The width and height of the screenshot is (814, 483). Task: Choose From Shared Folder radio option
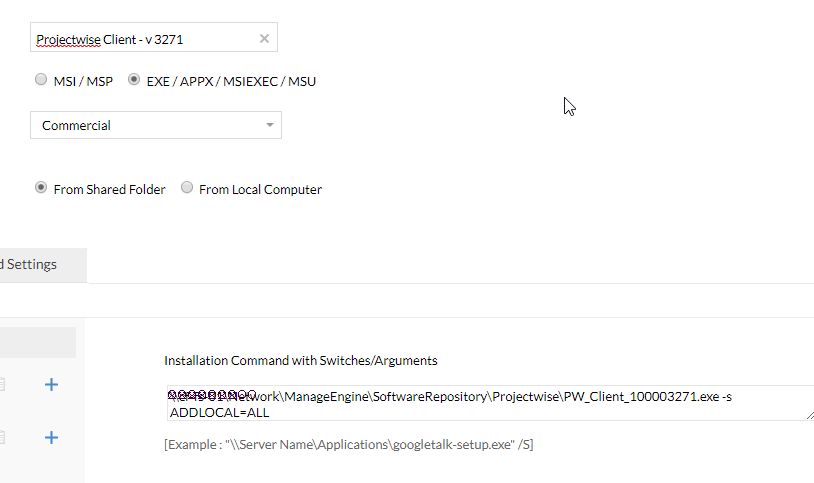click(40, 187)
